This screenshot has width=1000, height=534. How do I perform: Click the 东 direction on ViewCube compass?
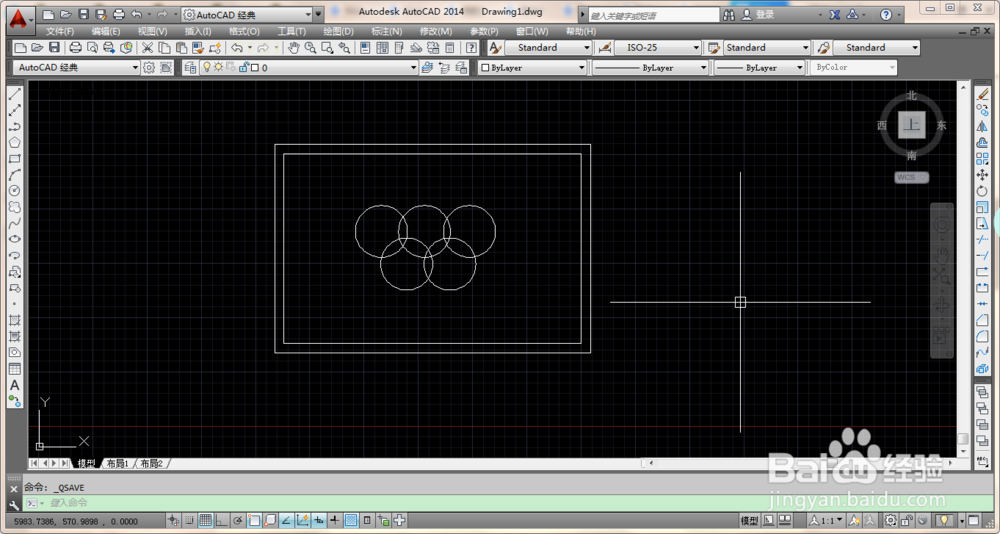pos(941,125)
